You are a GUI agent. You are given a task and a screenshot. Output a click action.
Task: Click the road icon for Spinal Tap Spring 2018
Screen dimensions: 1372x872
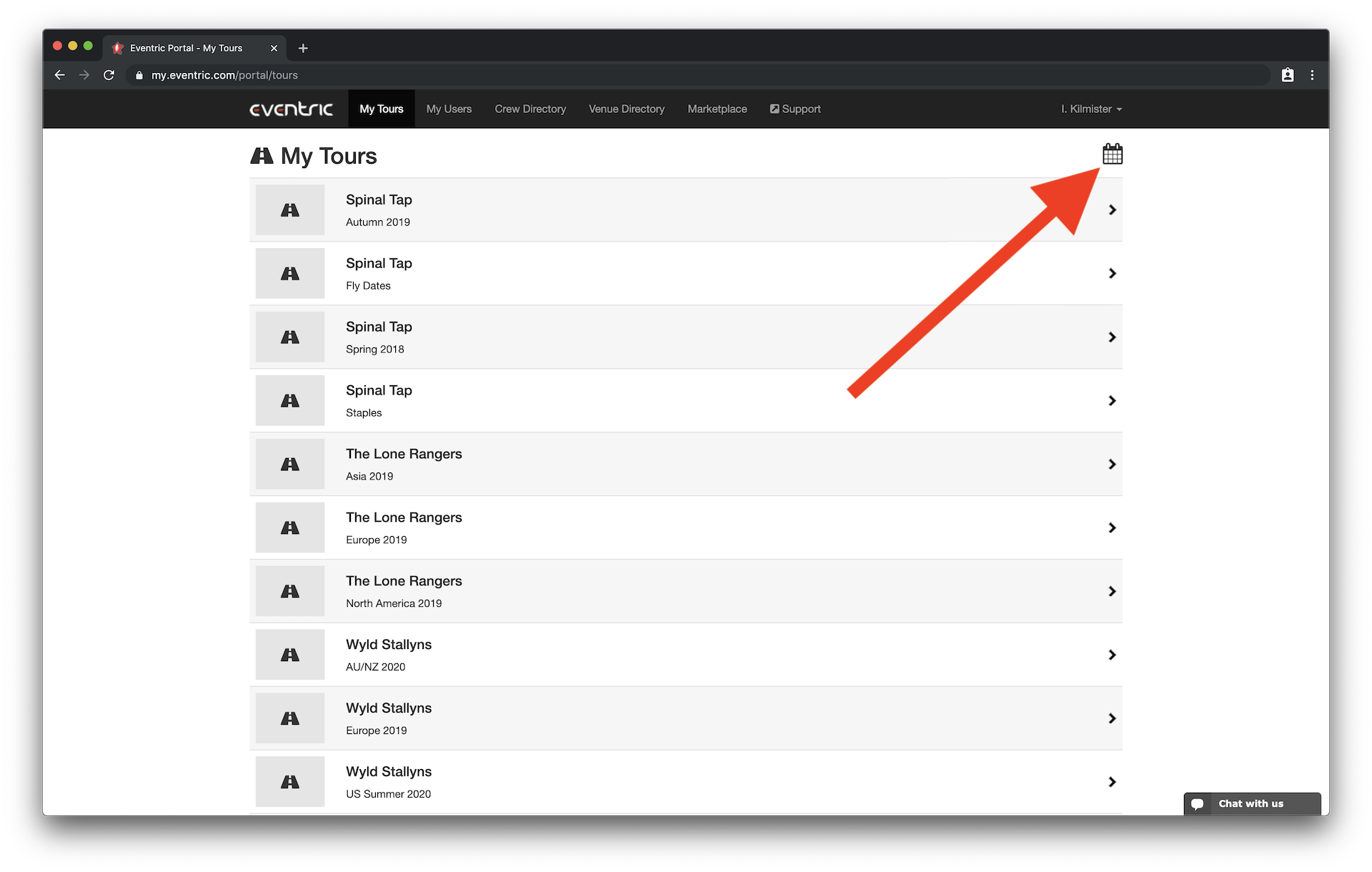point(290,337)
